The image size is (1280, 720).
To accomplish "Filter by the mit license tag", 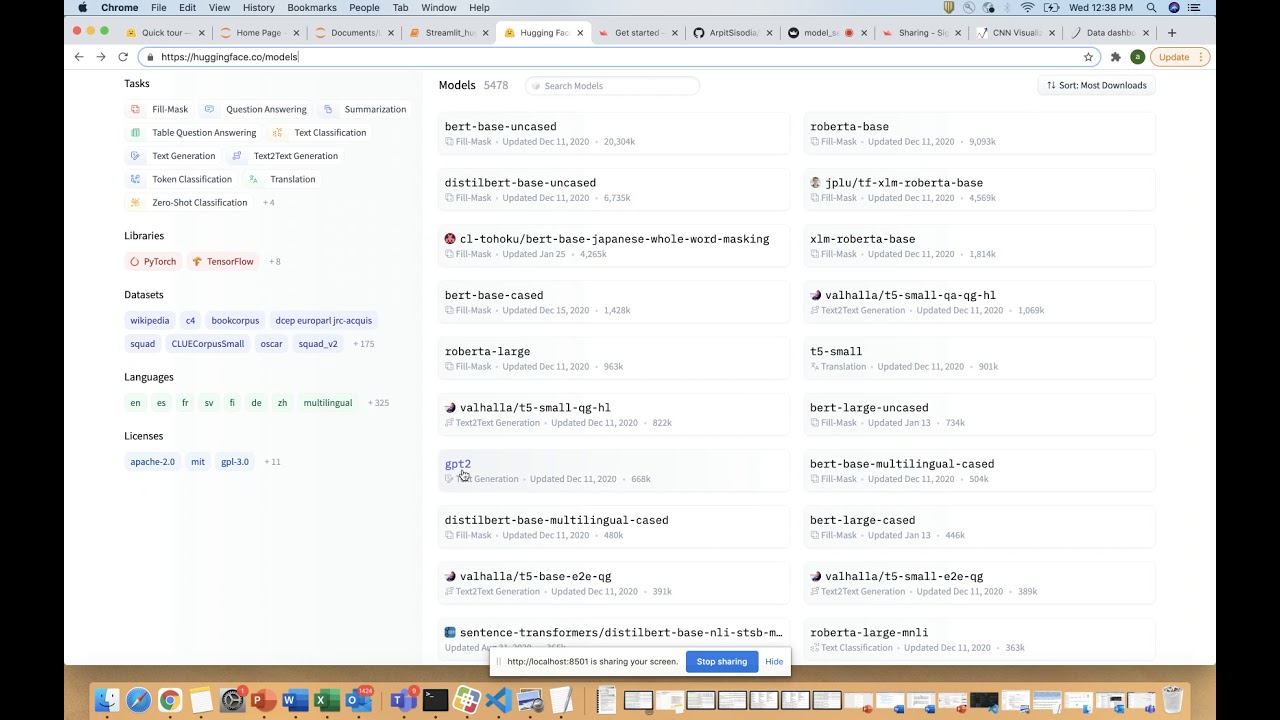I will 198,462.
